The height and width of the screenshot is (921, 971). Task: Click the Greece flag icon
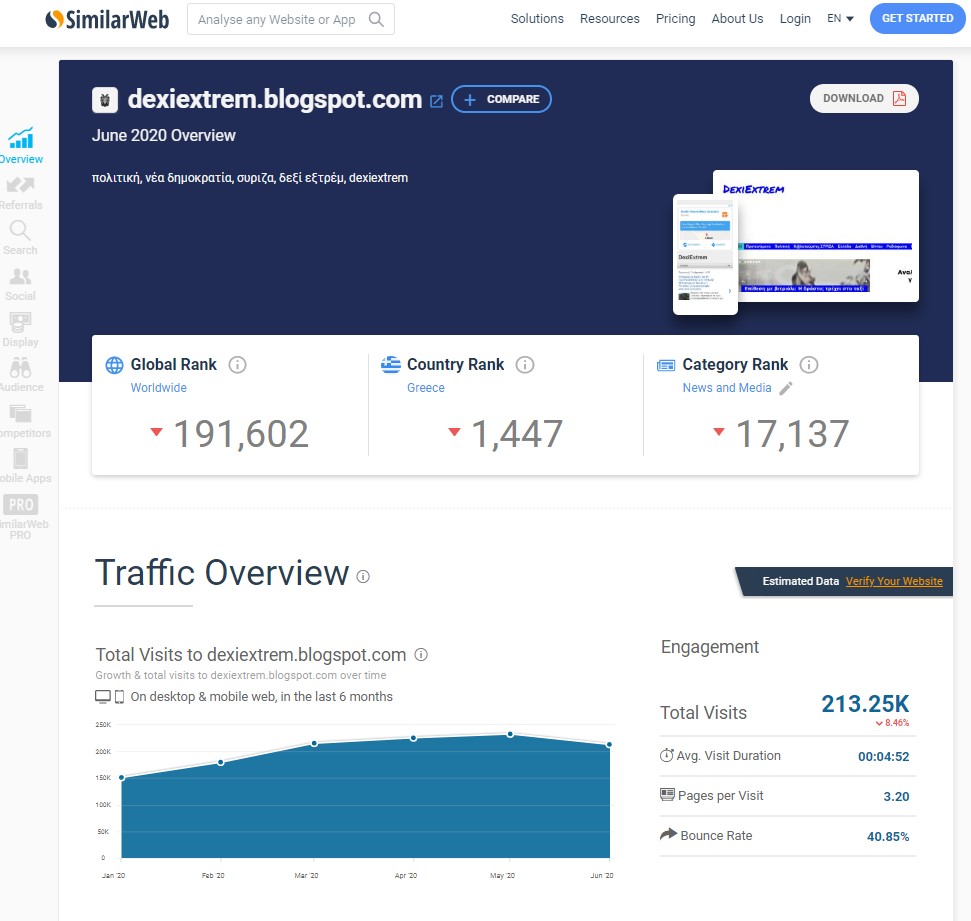pyautogui.click(x=391, y=365)
